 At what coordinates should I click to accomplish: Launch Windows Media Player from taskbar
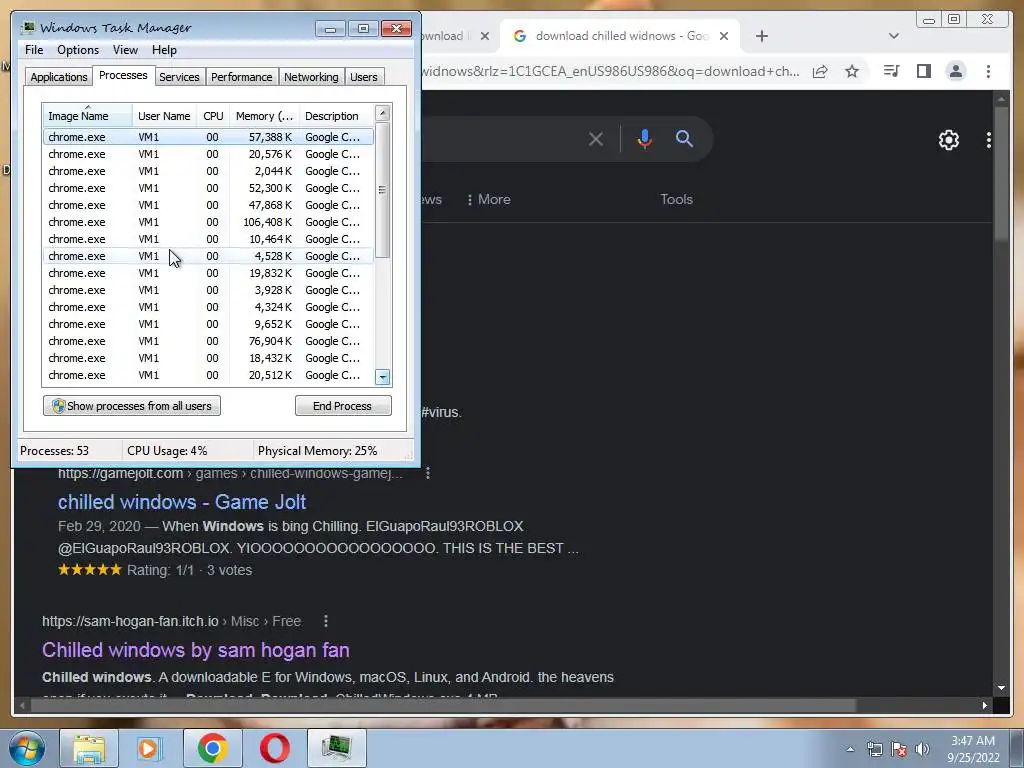[x=148, y=748]
